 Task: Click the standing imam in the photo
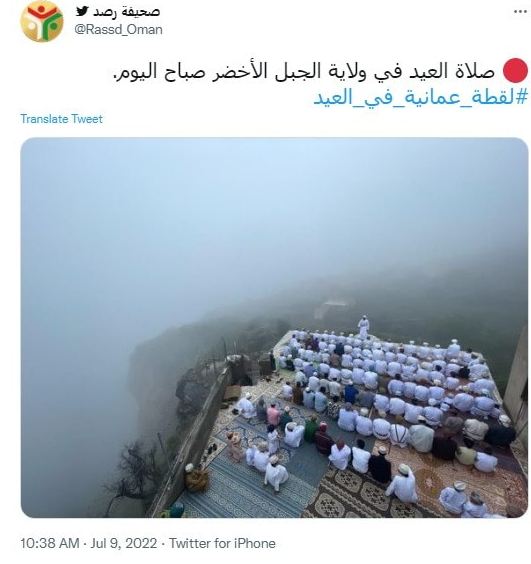tap(363, 327)
